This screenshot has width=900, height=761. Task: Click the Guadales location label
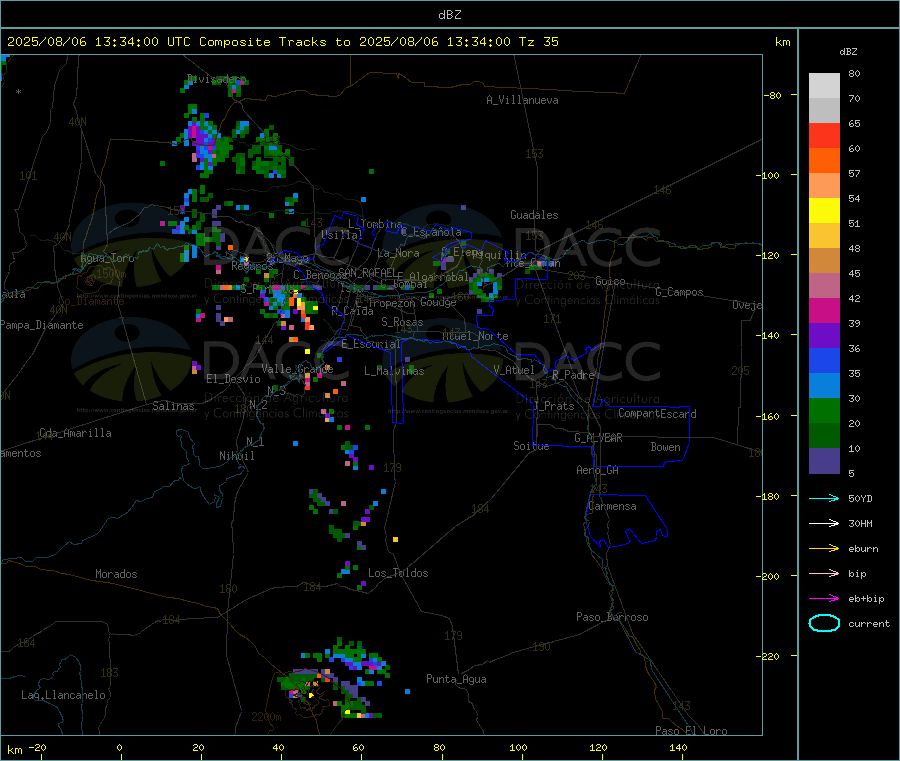pyautogui.click(x=534, y=215)
